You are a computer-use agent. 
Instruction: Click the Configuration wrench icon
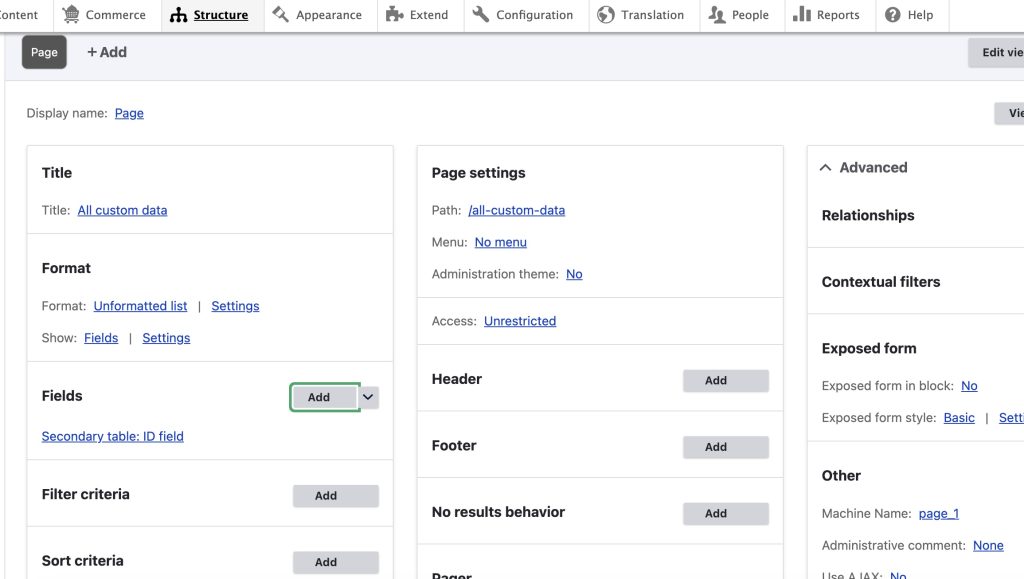[481, 14]
